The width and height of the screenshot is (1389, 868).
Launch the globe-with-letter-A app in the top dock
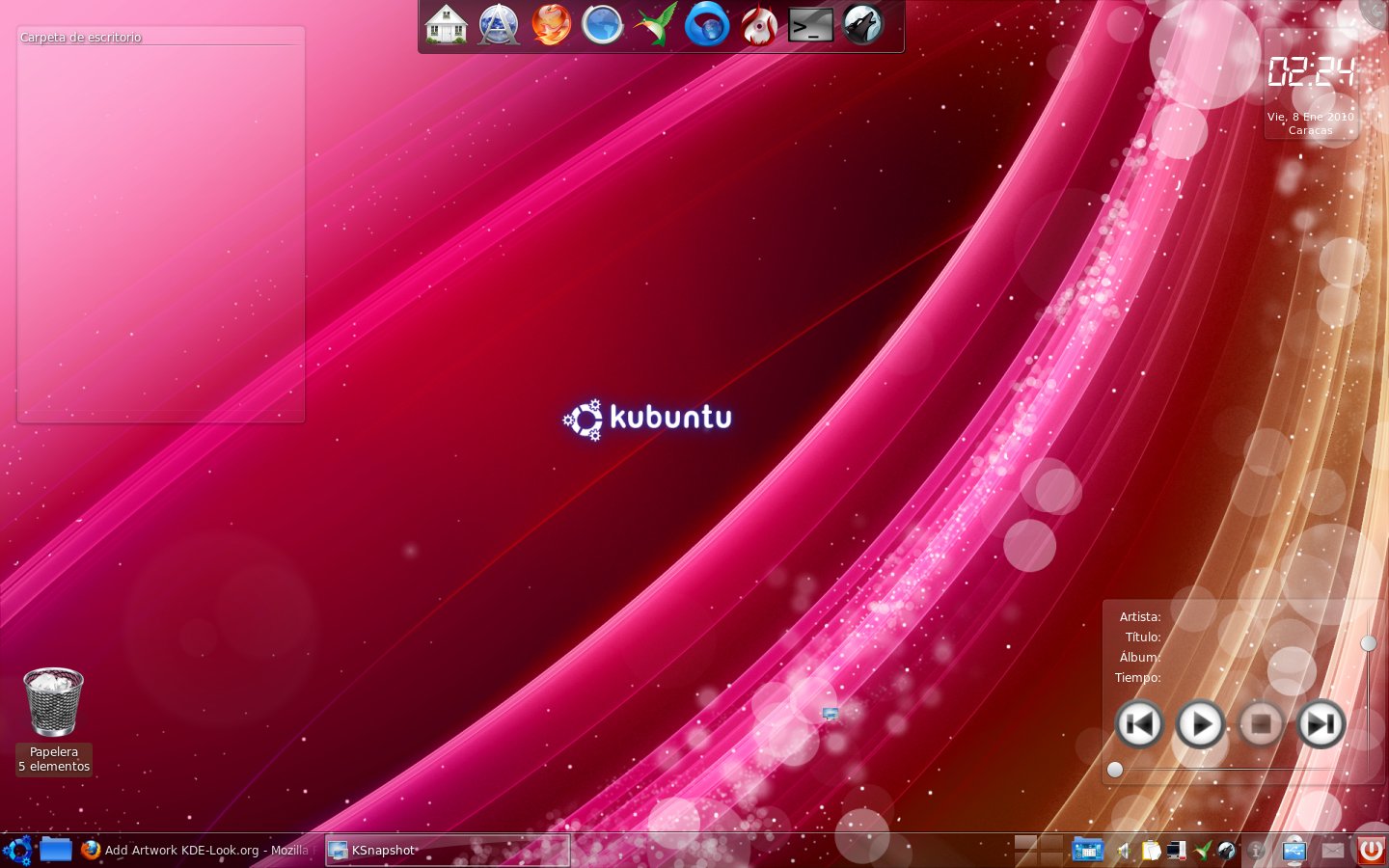pyautogui.click(x=499, y=24)
